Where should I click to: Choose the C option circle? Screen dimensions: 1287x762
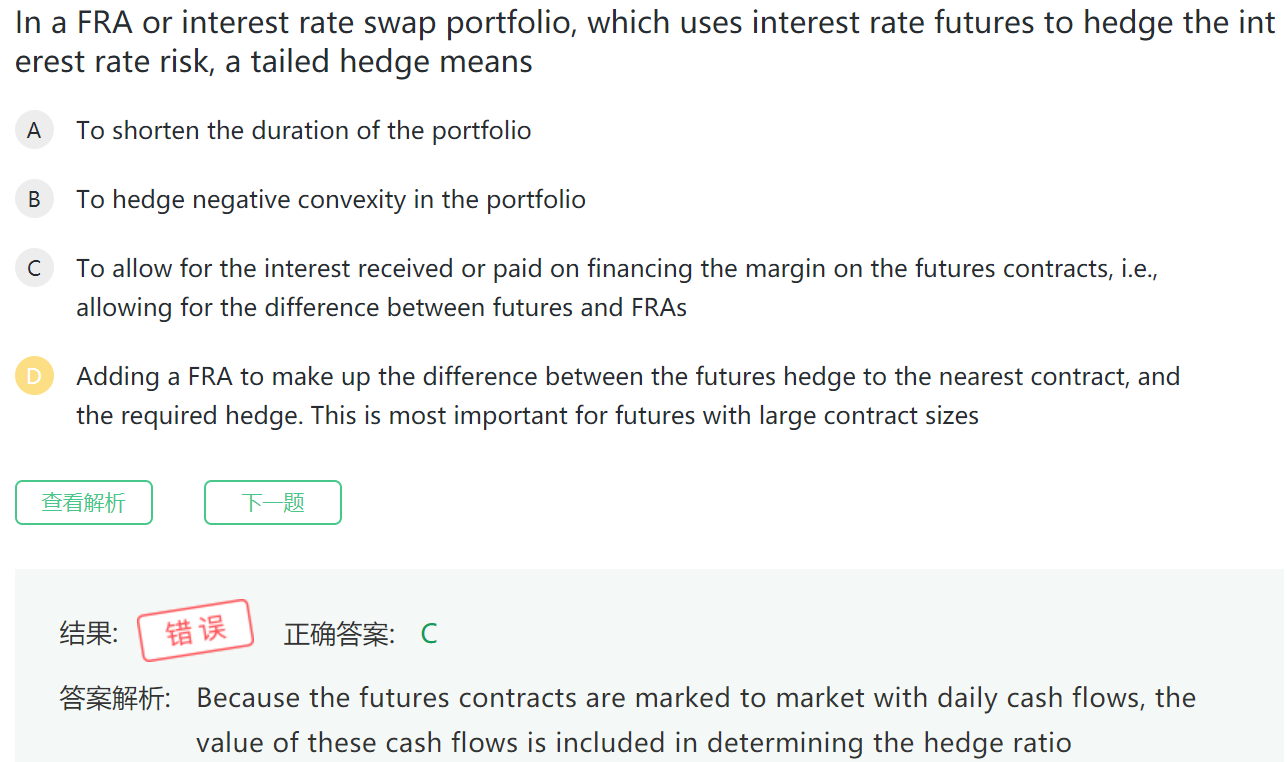pos(34,269)
